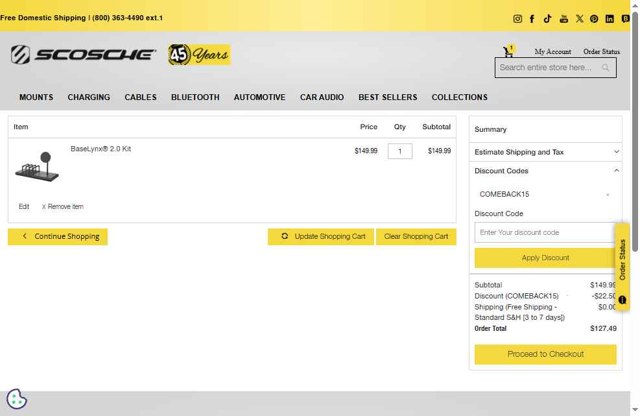
Task: Click the BaseLynx product thumbnail
Action: tap(37, 167)
